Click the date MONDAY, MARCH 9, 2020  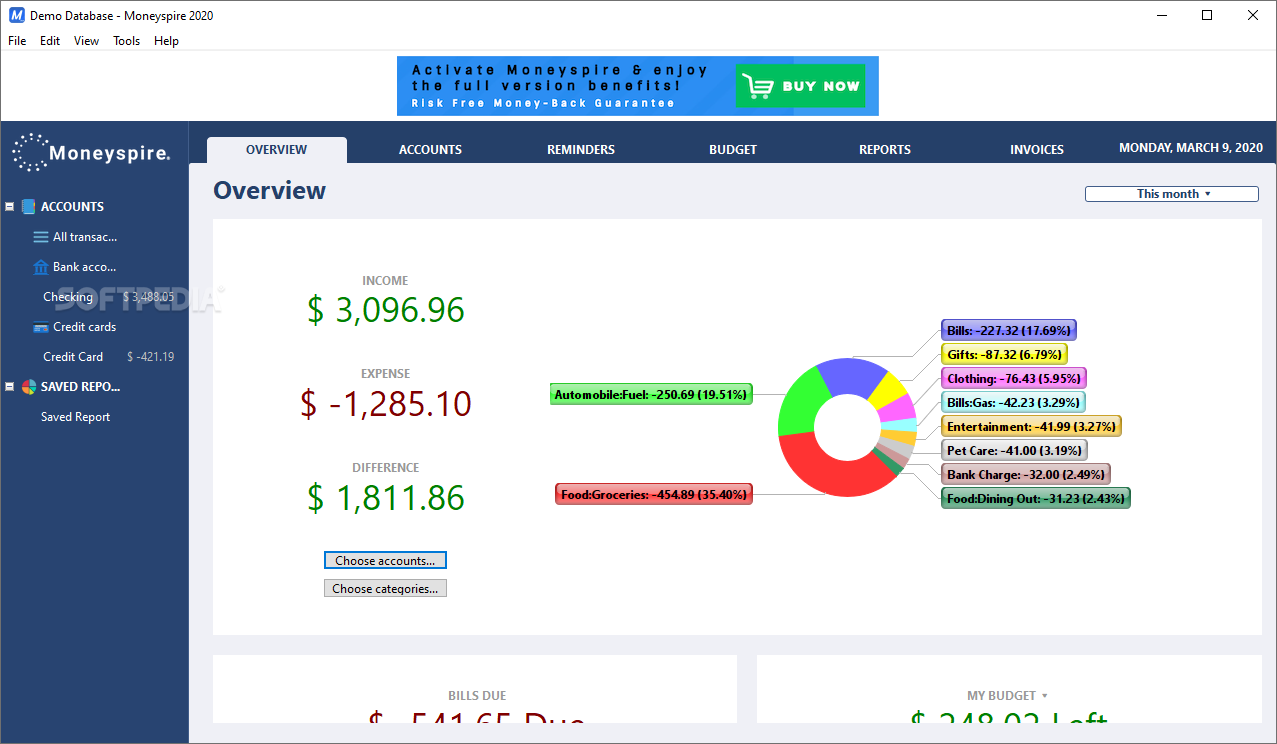[x=1190, y=148]
